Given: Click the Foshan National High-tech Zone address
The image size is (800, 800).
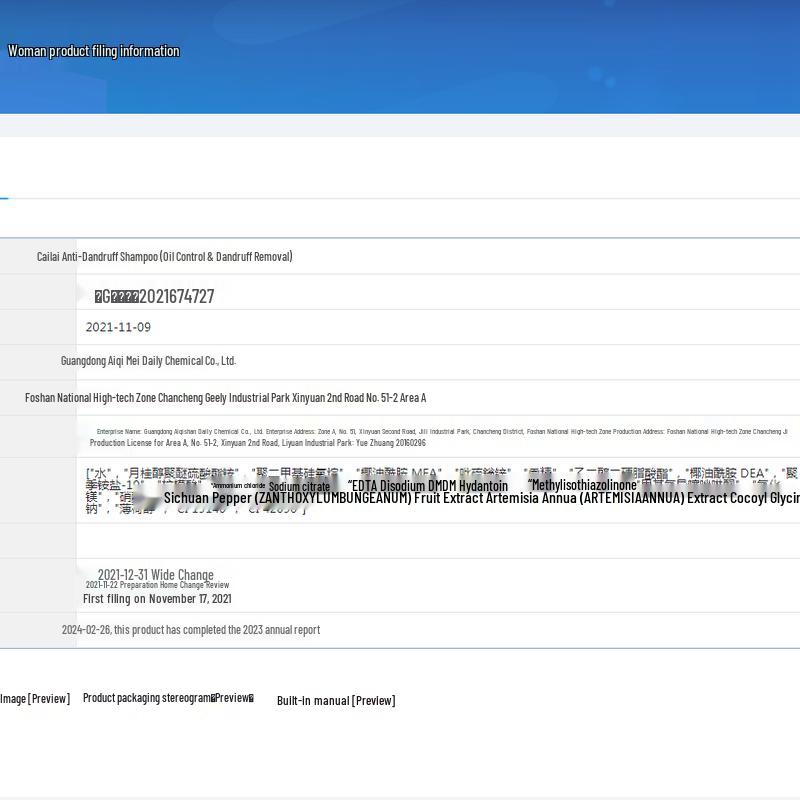Looking at the screenshot, I should point(226,397).
